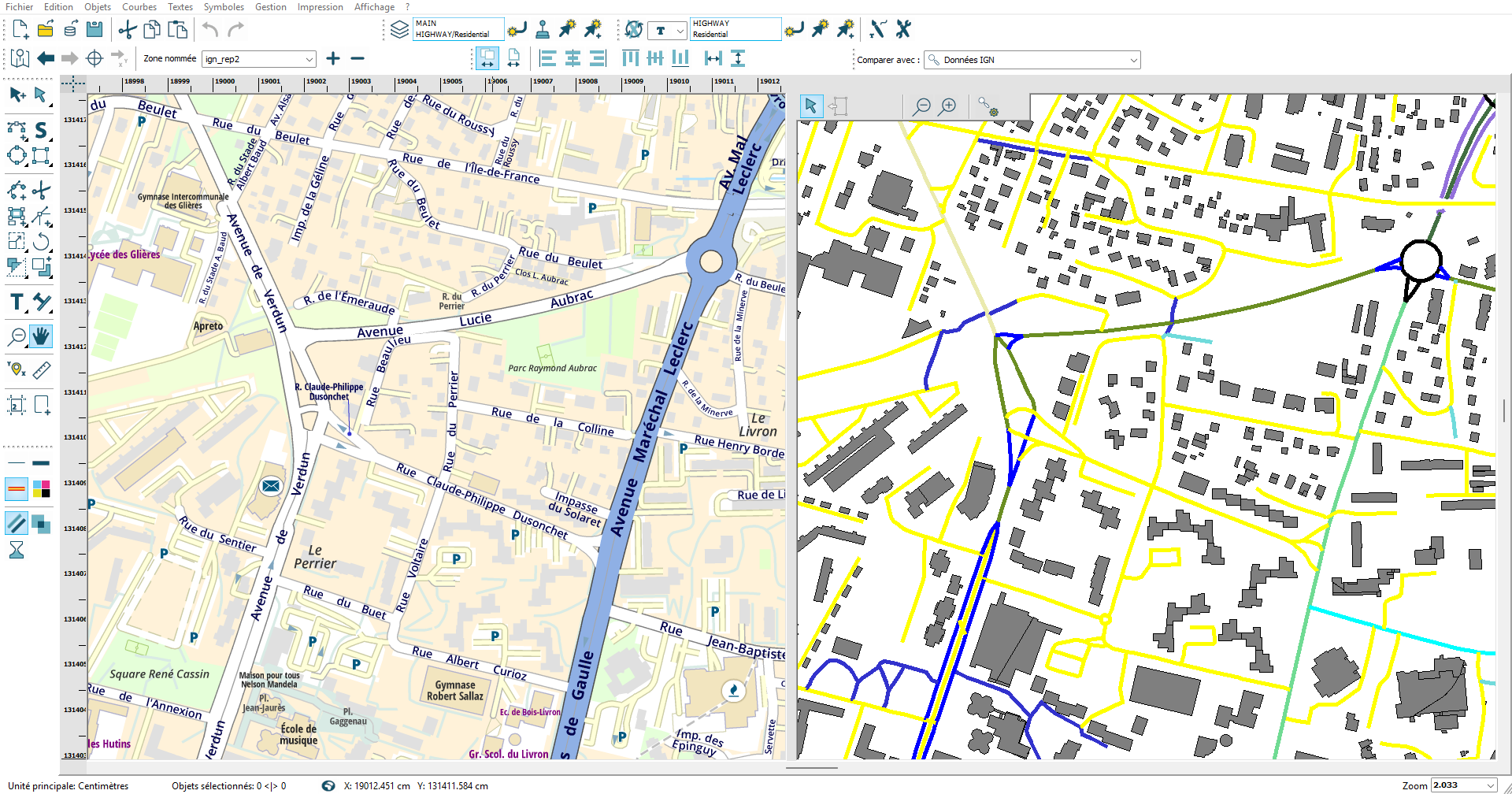
Task: Click the plus button beside Zone nommée
Action: 333,59
